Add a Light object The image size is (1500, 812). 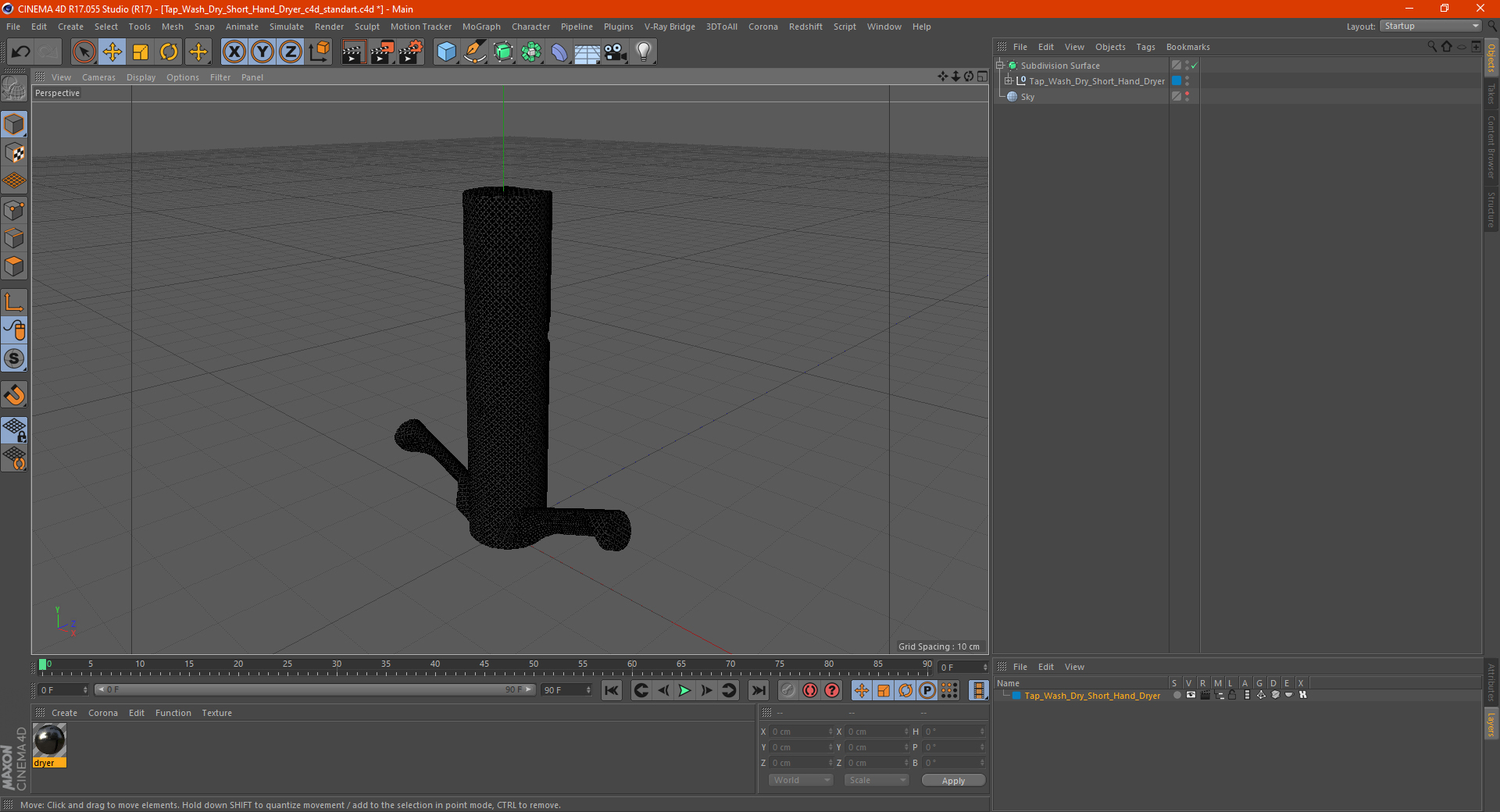644,52
